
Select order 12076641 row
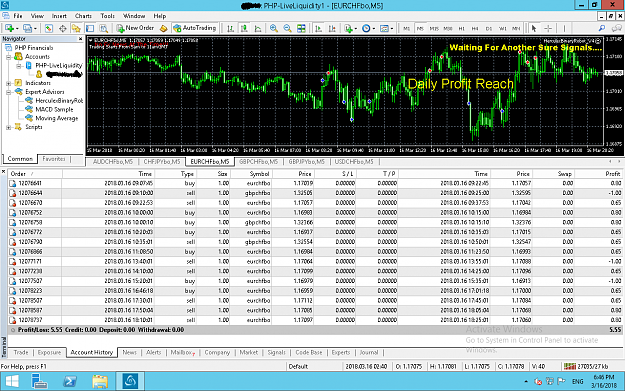(x=315, y=183)
